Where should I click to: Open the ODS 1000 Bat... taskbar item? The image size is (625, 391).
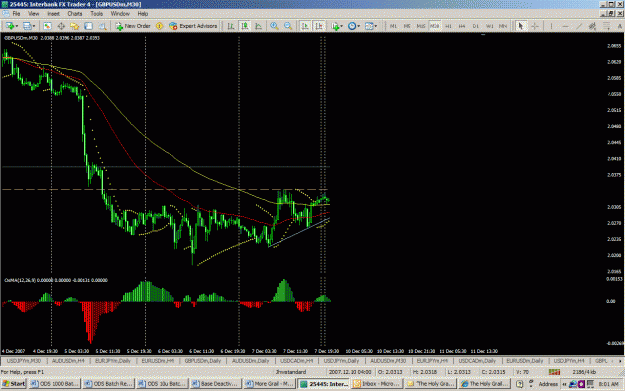pyautogui.click(x=55, y=384)
